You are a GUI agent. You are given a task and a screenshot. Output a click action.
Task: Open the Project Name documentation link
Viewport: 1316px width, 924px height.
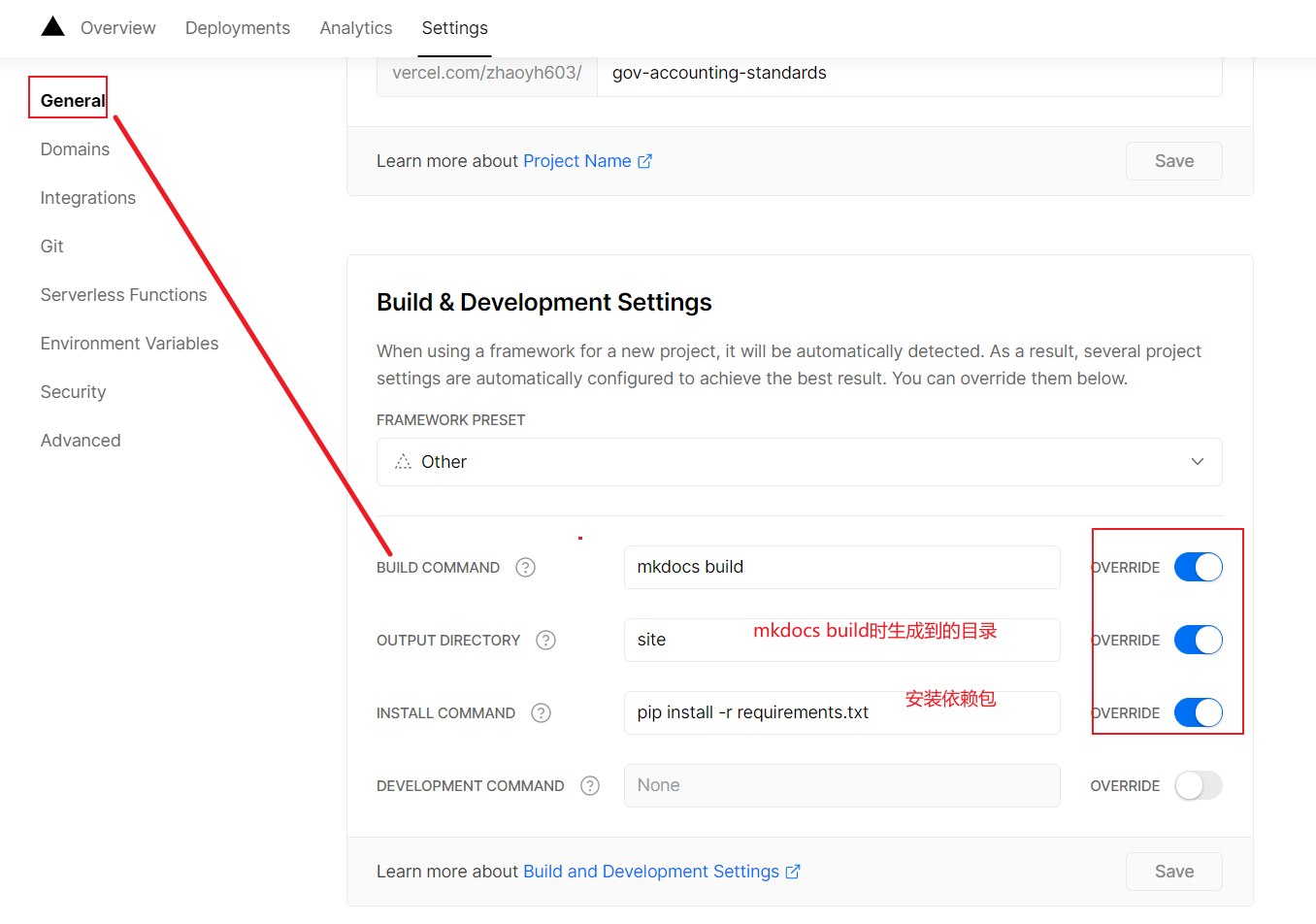point(576,161)
